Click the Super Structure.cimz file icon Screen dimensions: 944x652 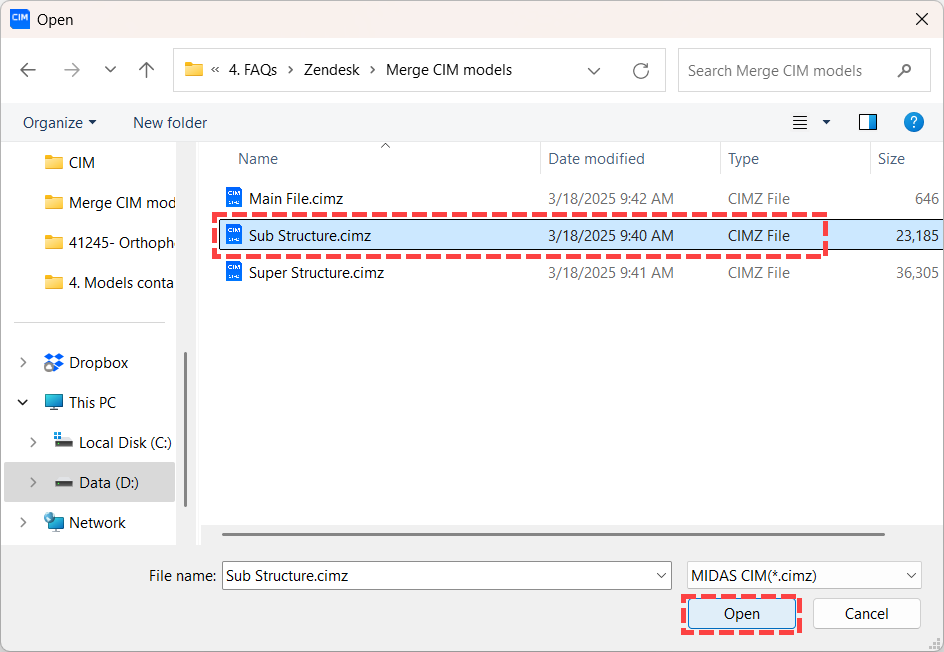(234, 272)
